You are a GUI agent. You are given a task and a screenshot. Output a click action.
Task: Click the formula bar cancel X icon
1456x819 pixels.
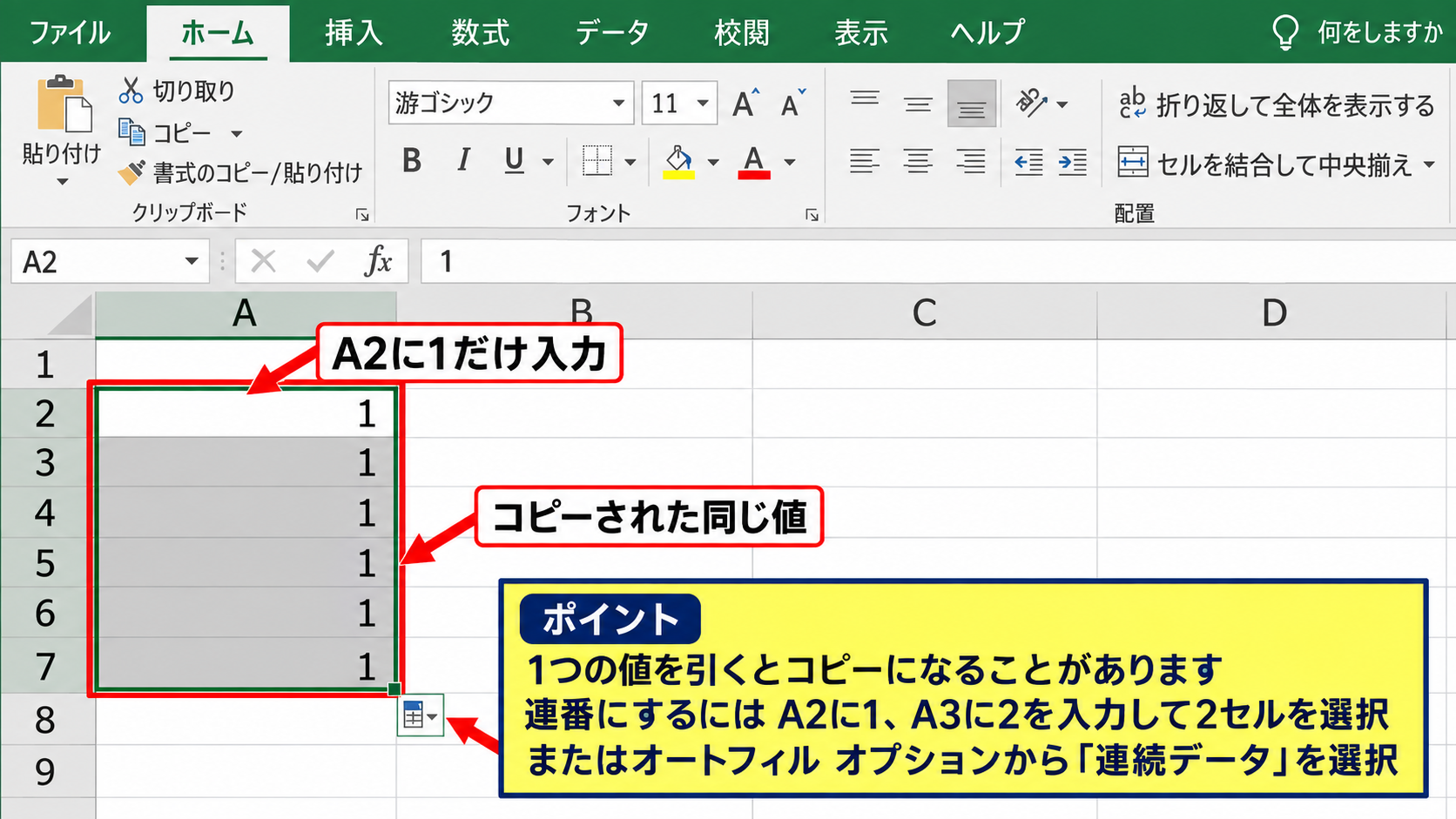[263, 261]
